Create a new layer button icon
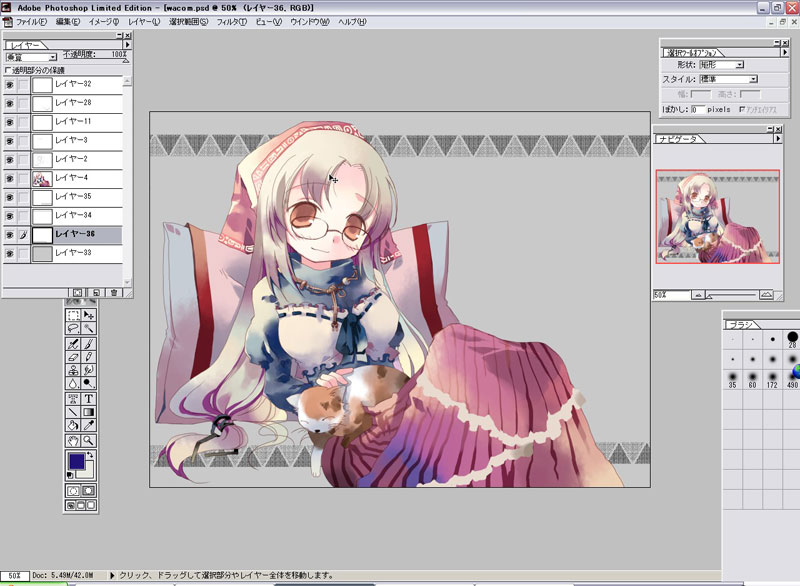 coord(96,293)
